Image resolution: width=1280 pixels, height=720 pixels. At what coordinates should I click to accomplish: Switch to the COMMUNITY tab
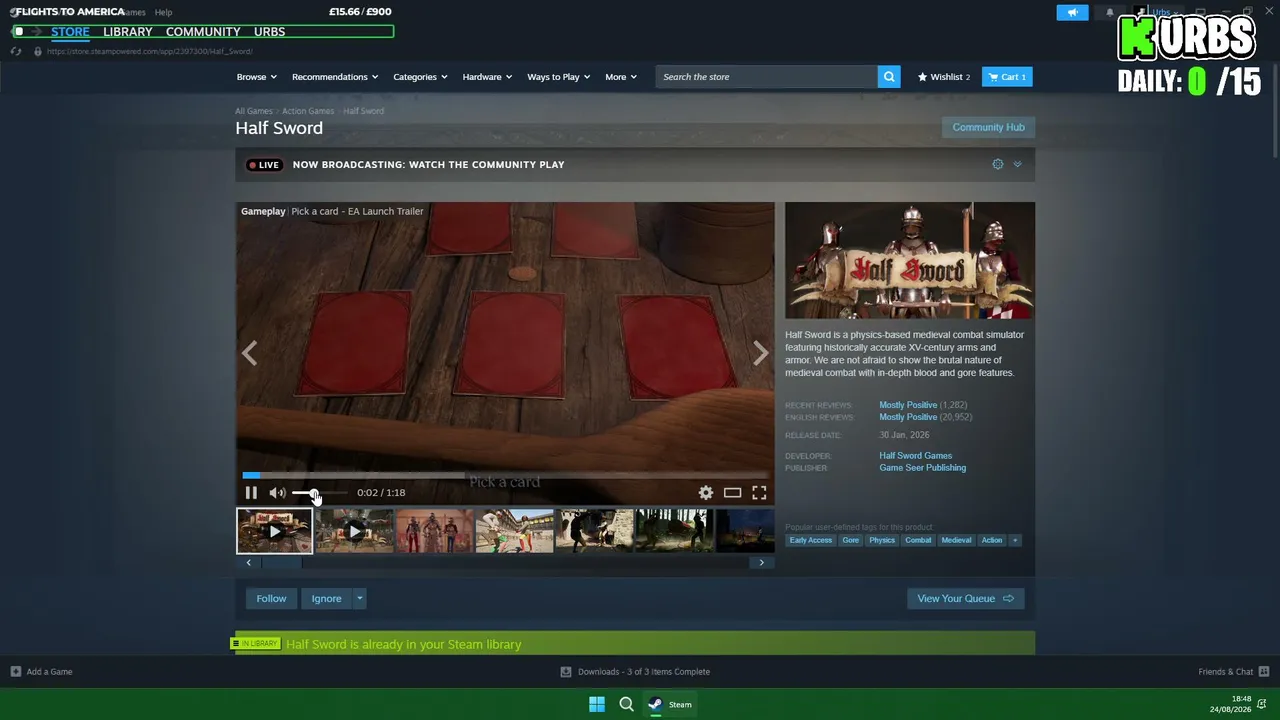[203, 32]
